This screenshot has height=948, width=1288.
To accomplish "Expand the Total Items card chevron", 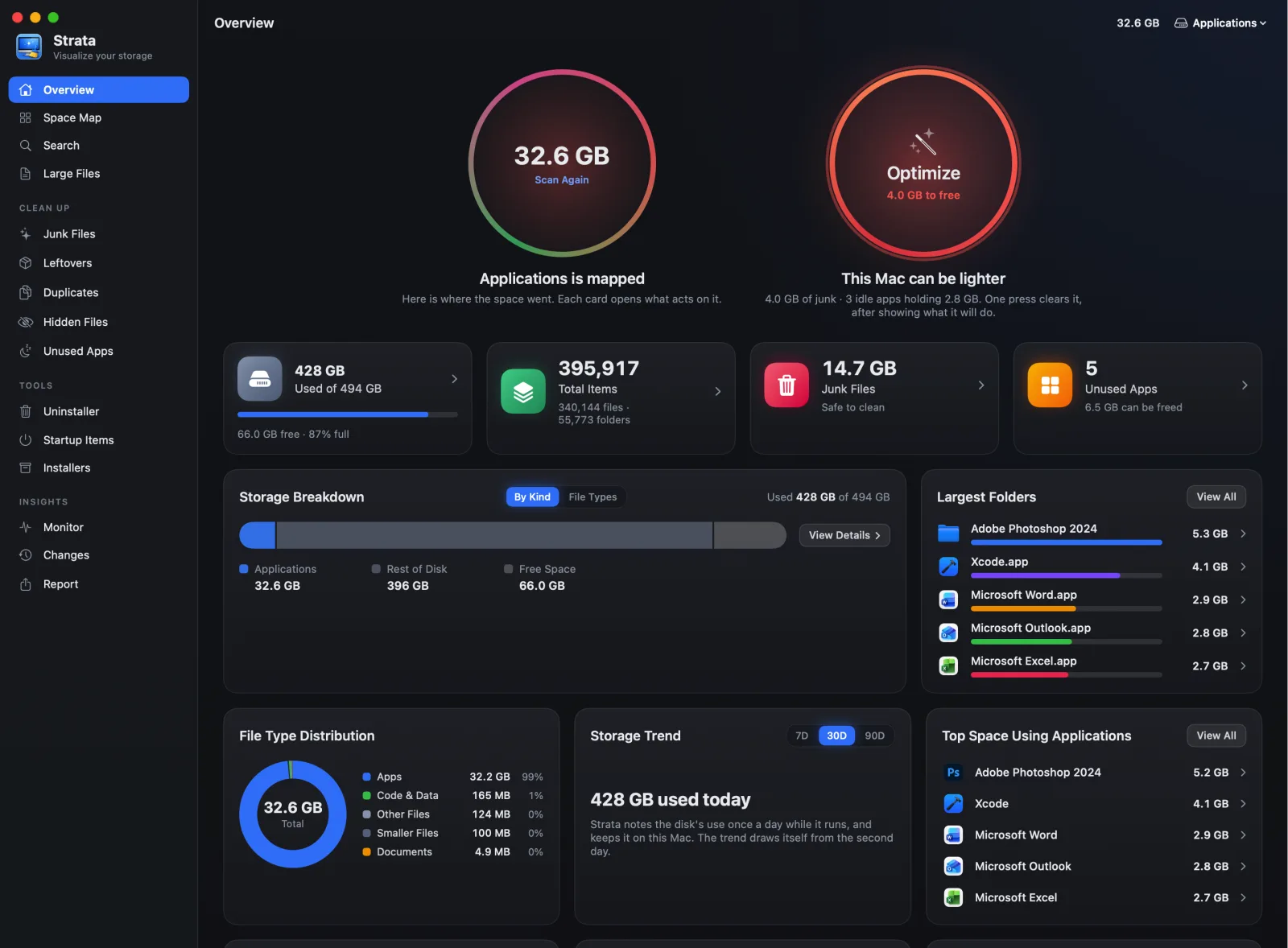I will click(x=717, y=391).
